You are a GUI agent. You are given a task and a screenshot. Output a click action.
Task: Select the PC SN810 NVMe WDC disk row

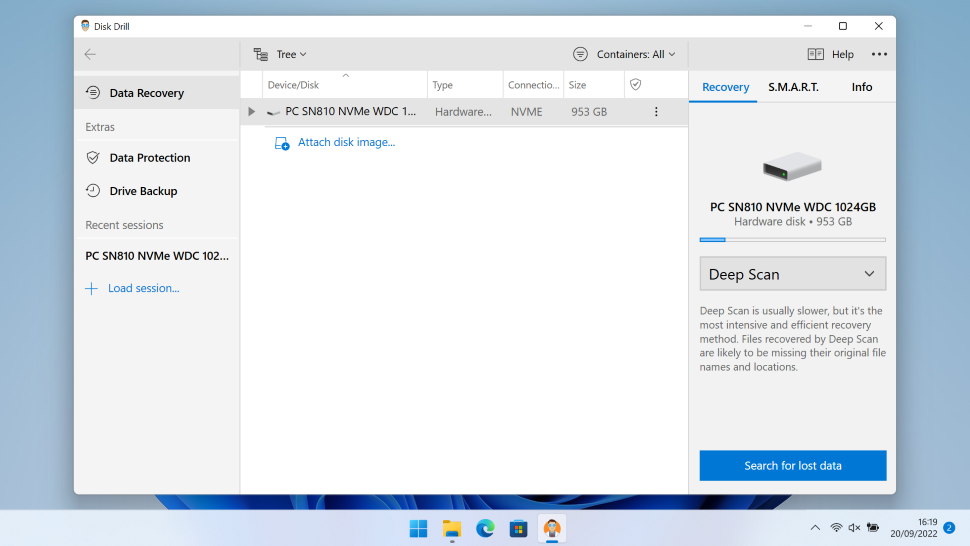tap(464, 112)
